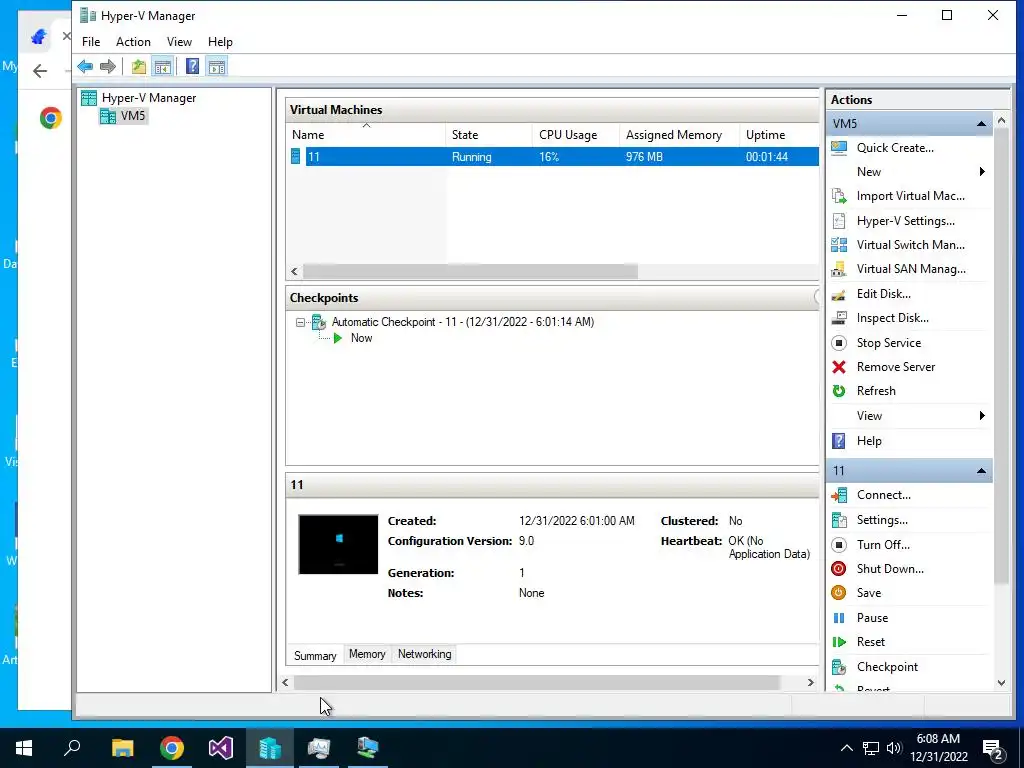Click the Actions pane scroll down arrow
This screenshot has height=768, width=1024.
[x=1001, y=683]
